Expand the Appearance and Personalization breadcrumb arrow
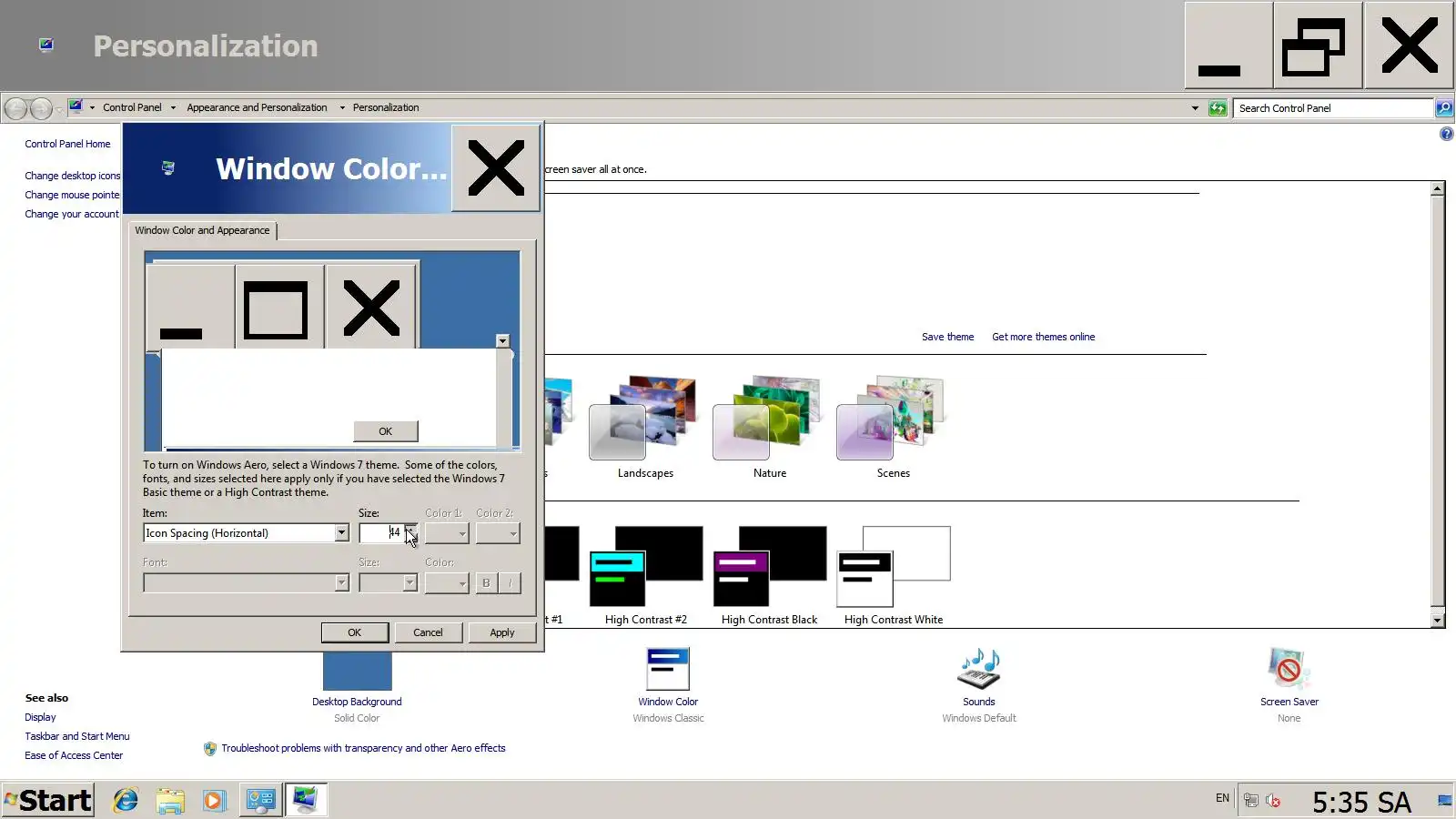 [342, 107]
